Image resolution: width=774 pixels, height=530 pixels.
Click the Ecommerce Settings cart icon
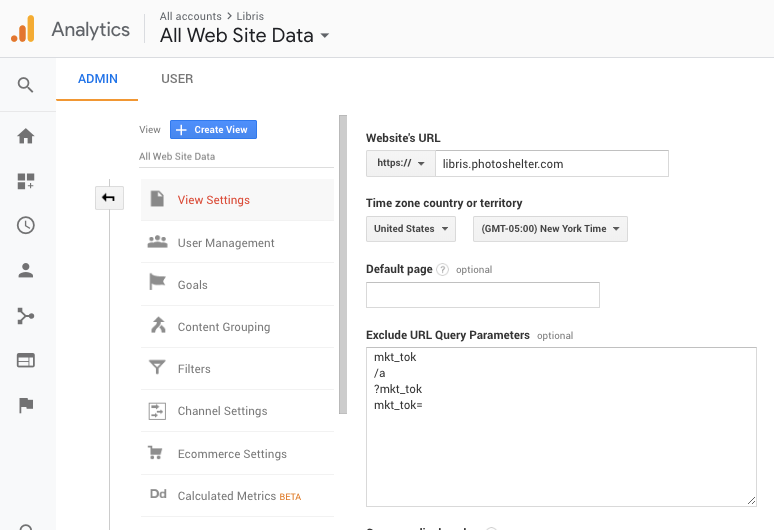pyautogui.click(x=155, y=453)
